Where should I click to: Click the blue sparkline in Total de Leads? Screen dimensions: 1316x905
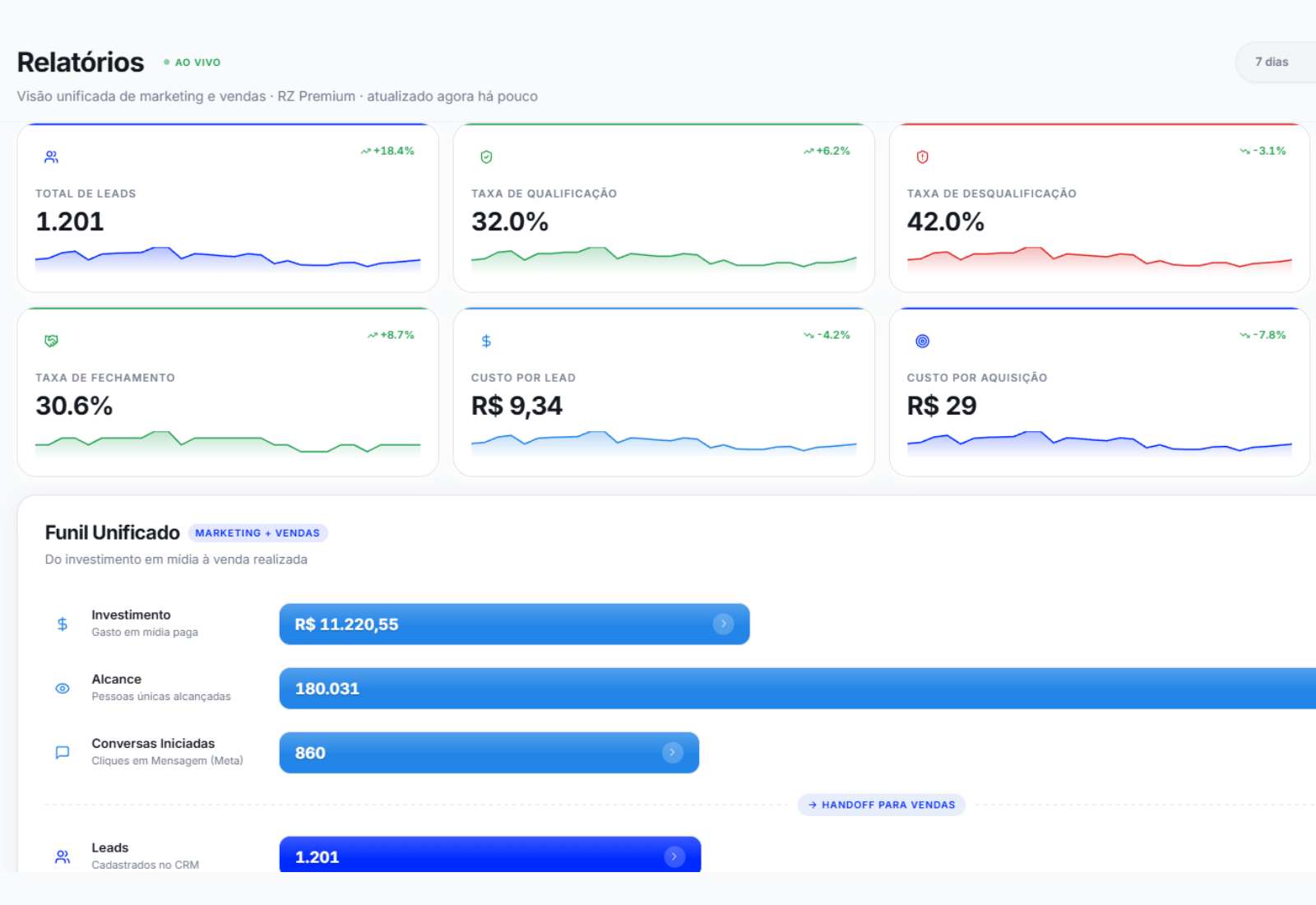228,258
